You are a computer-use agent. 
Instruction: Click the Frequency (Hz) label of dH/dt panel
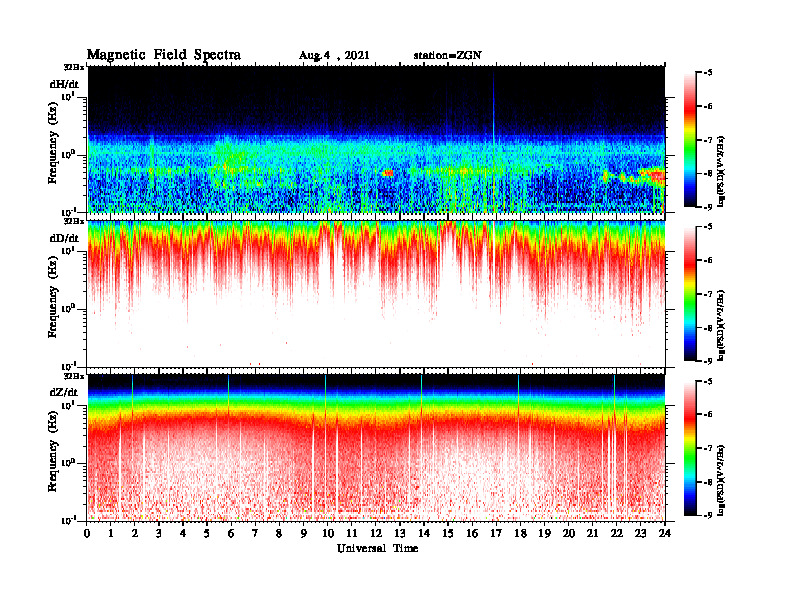(x=53, y=143)
